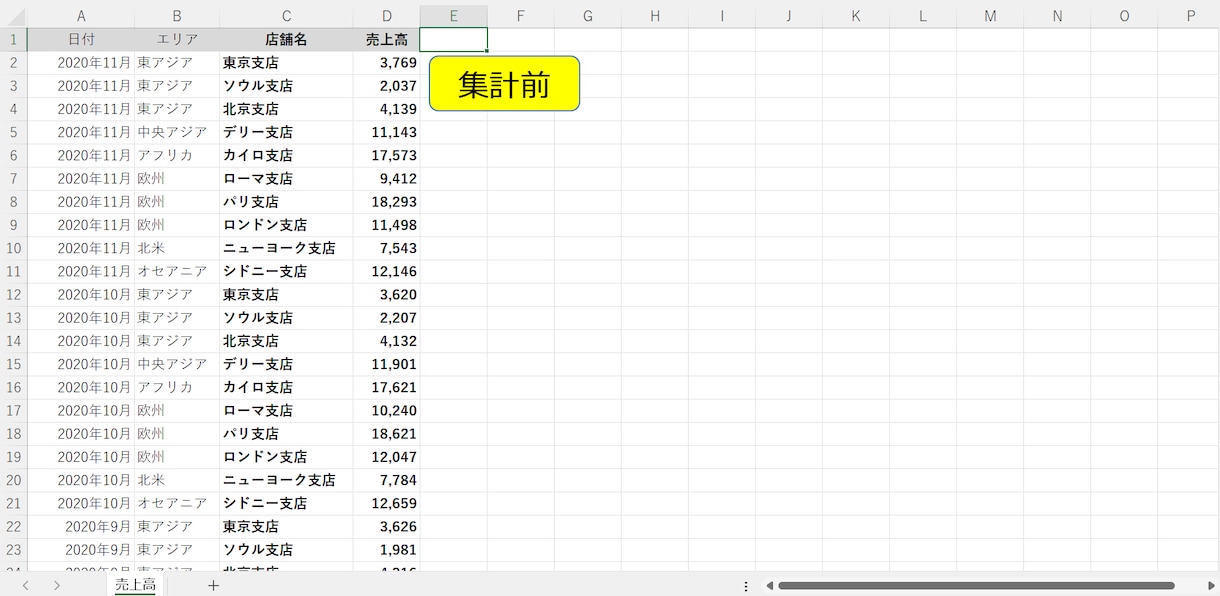Screen dimensions: 1220x596
Task: Select the cell with value 3,769
Action: (x=386, y=63)
